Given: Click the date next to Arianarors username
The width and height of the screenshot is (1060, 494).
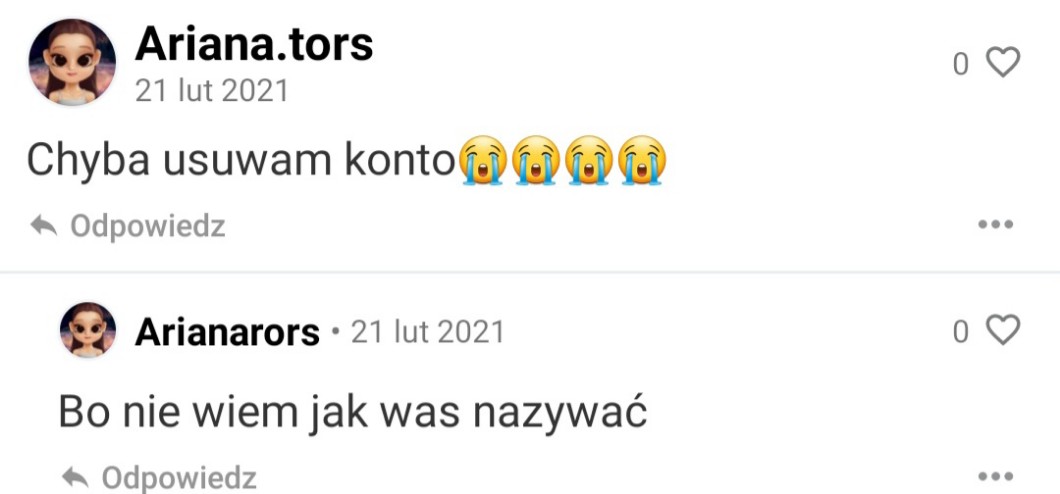Looking at the screenshot, I should click(x=427, y=332).
